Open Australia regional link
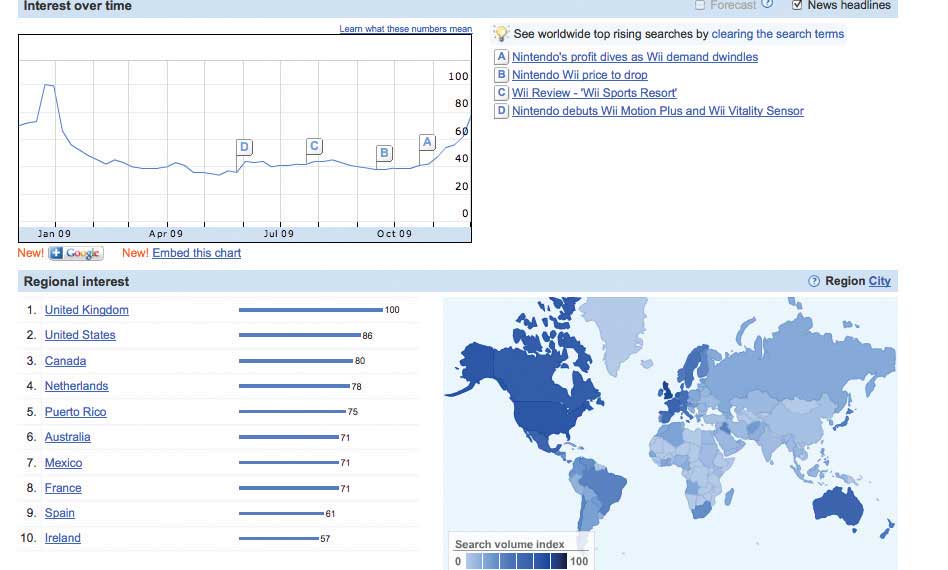 pos(68,437)
